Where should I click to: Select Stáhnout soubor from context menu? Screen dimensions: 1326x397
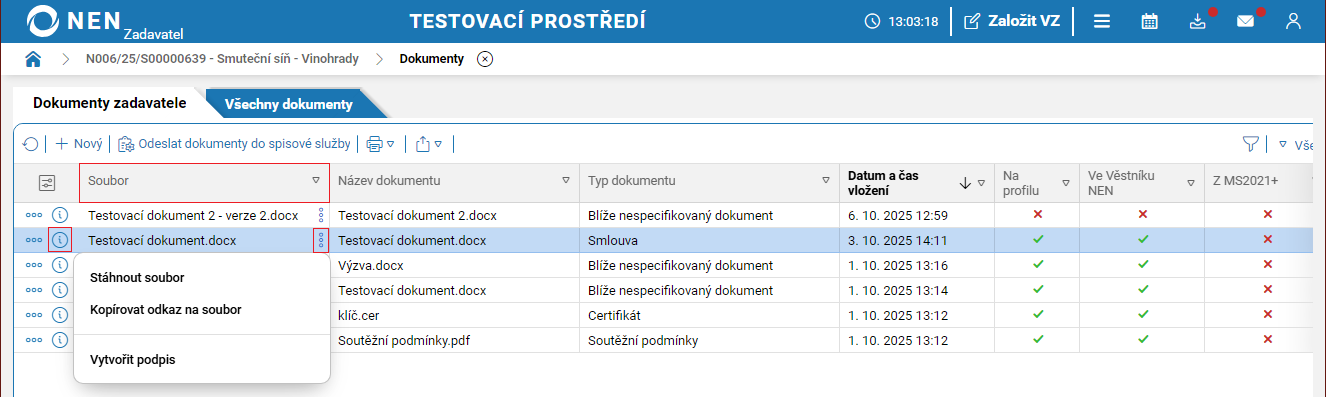(137, 277)
